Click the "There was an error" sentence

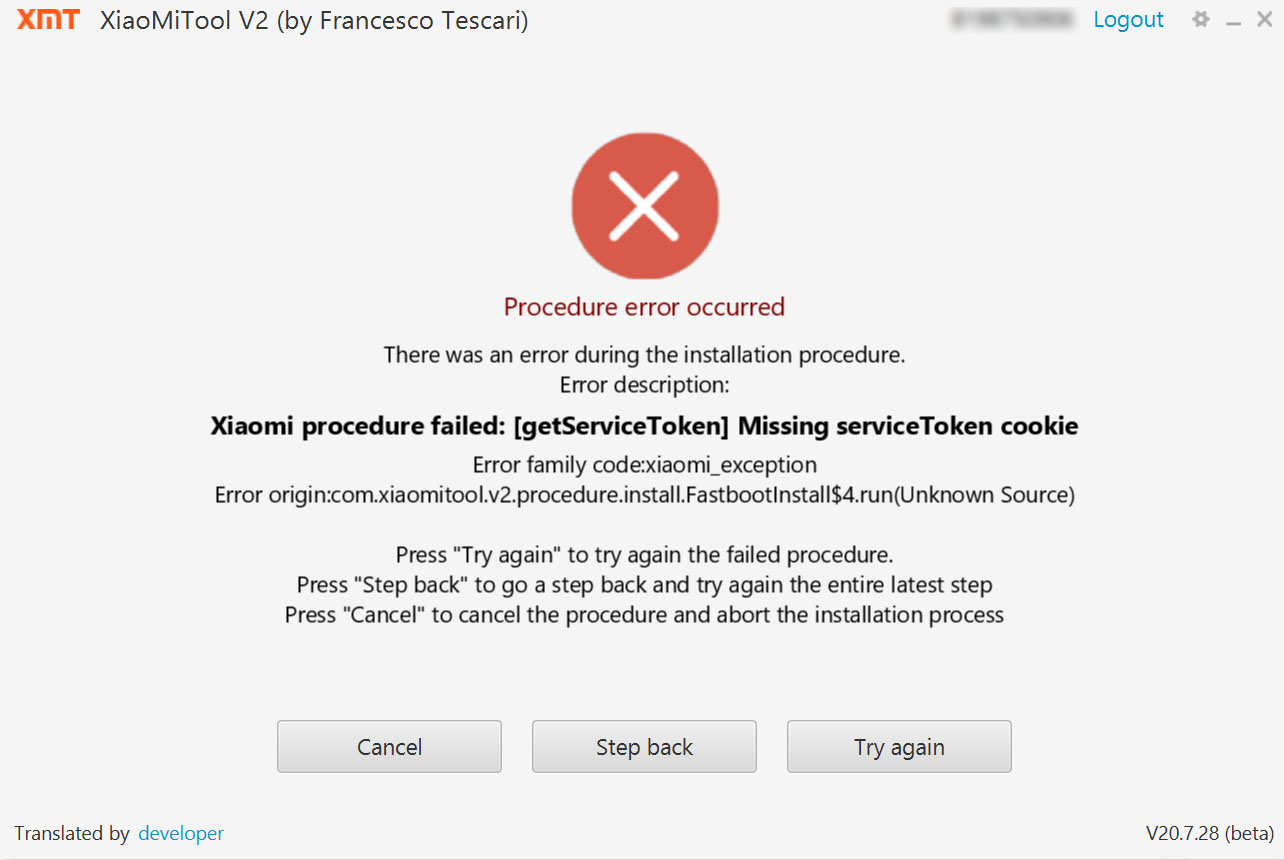tap(644, 355)
